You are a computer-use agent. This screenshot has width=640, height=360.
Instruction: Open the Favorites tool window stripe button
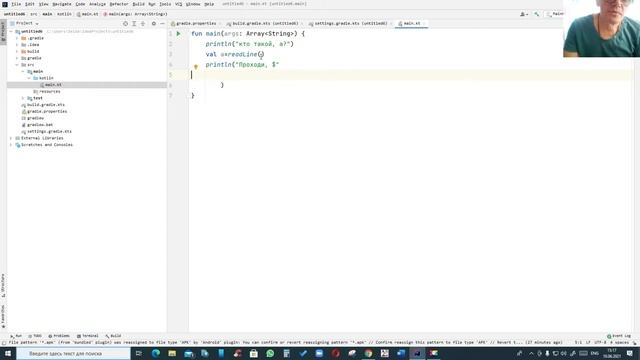[x=3, y=316]
